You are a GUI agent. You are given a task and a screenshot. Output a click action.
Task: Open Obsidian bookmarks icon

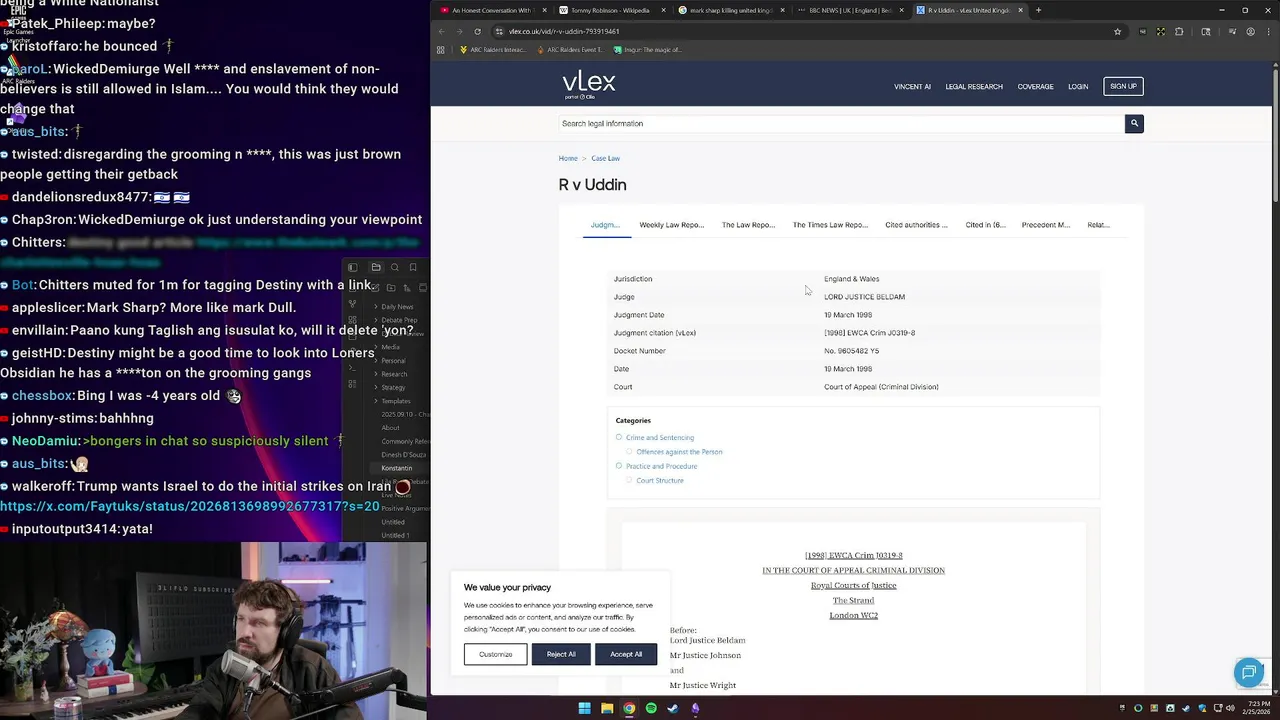pyautogui.click(x=413, y=267)
